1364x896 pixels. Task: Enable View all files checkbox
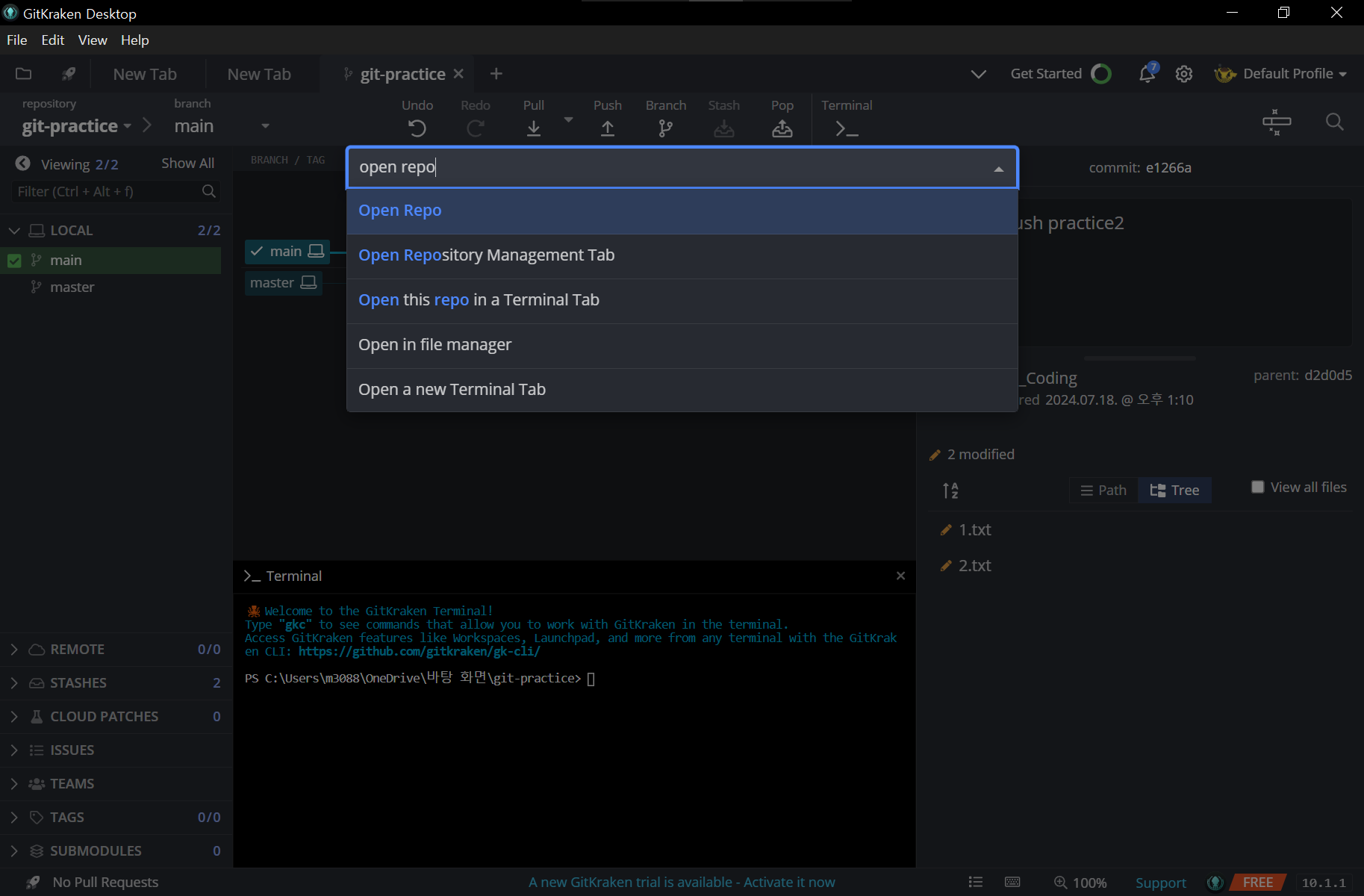[1258, 487]
